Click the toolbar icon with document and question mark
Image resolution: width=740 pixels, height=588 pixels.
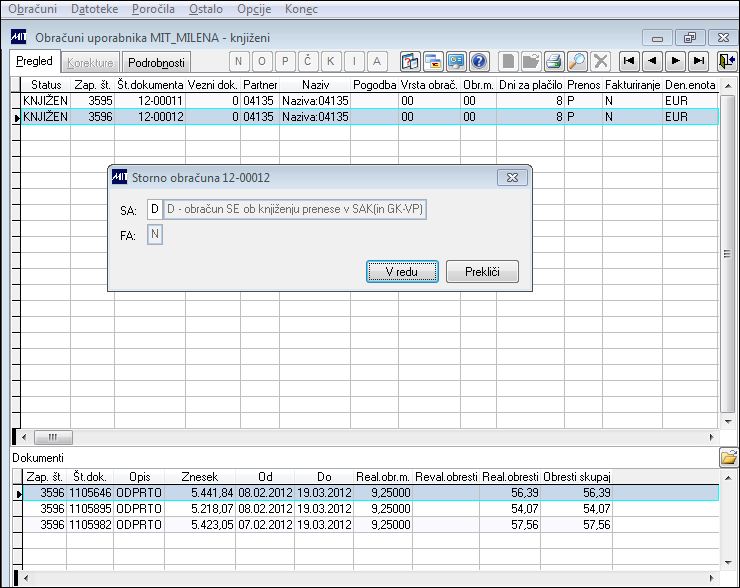click(x=410, y=61)
